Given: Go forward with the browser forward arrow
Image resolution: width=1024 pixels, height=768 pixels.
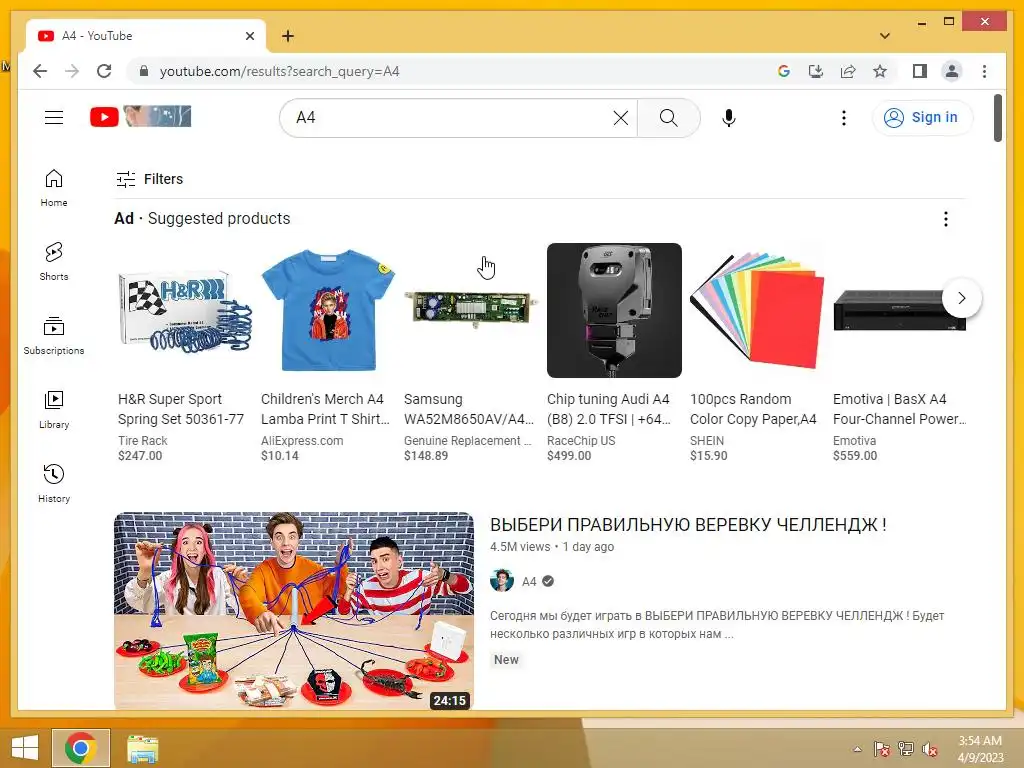Looking at the screenshot, I should (x=72, y=71).
